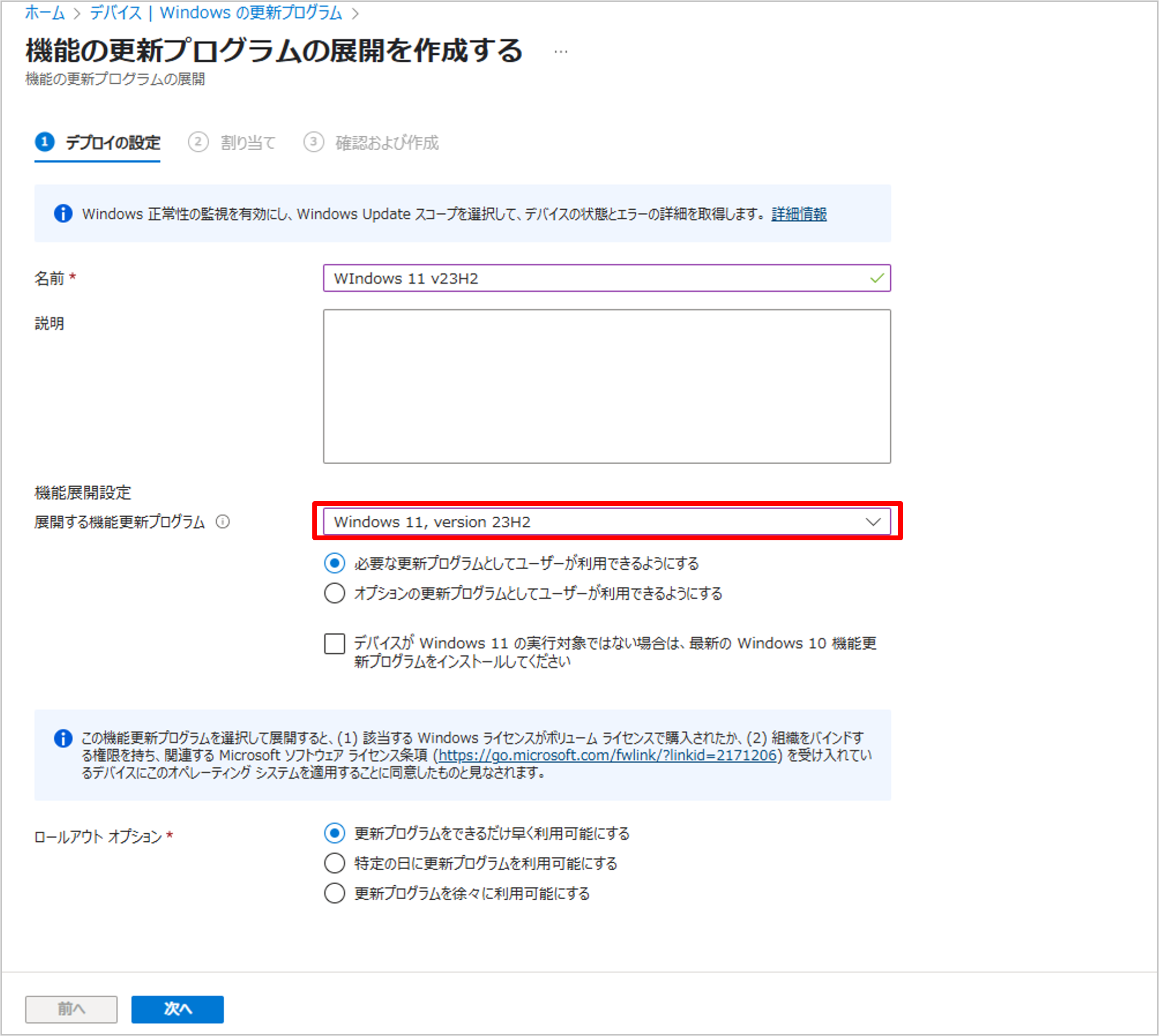
Task: Select 必要な更新プログラムとして利用できるようにする radio
Action: point(334,563)
